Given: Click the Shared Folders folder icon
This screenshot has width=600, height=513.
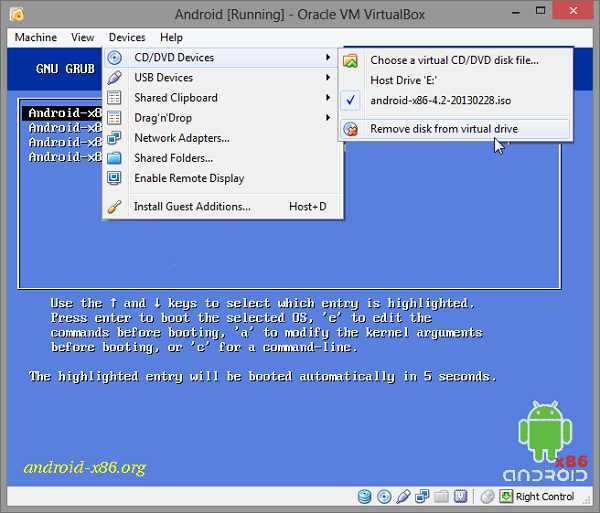Looking at the screenshot, I should coord(114,158).
